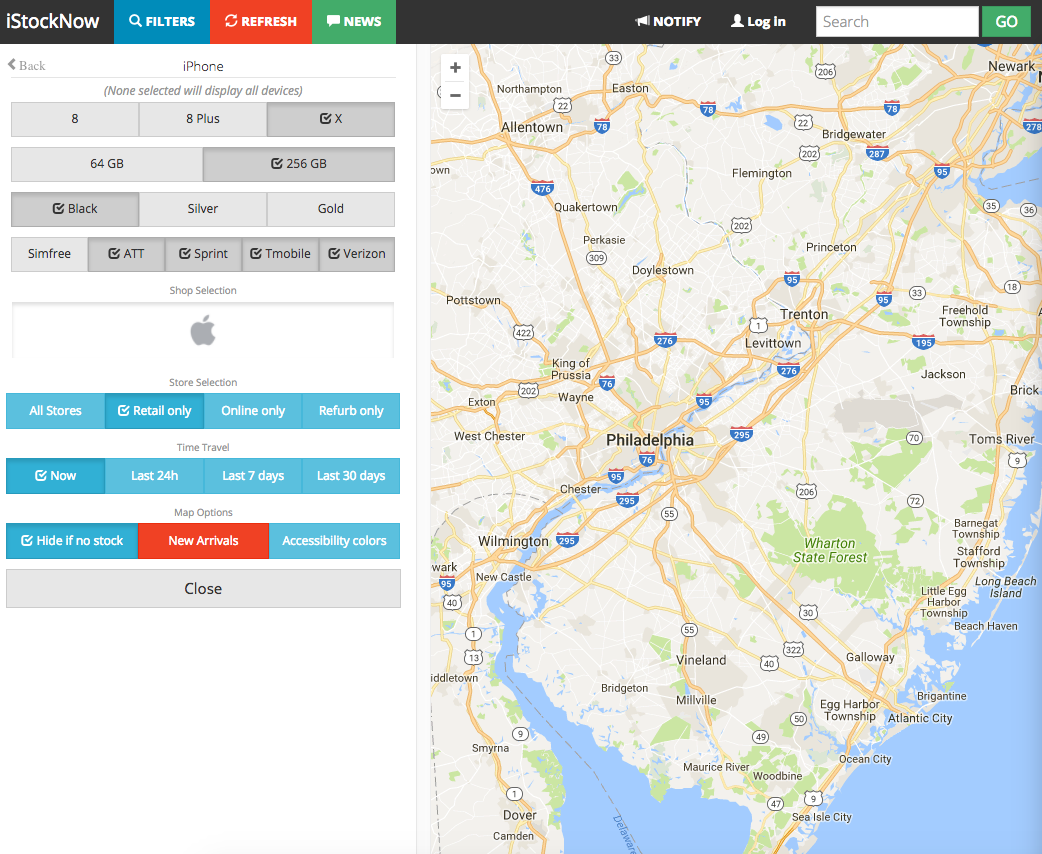Select Last 7 days time travel
Image resolution: width=1042 pixels, height=854 pixels.
click(253, 476)
